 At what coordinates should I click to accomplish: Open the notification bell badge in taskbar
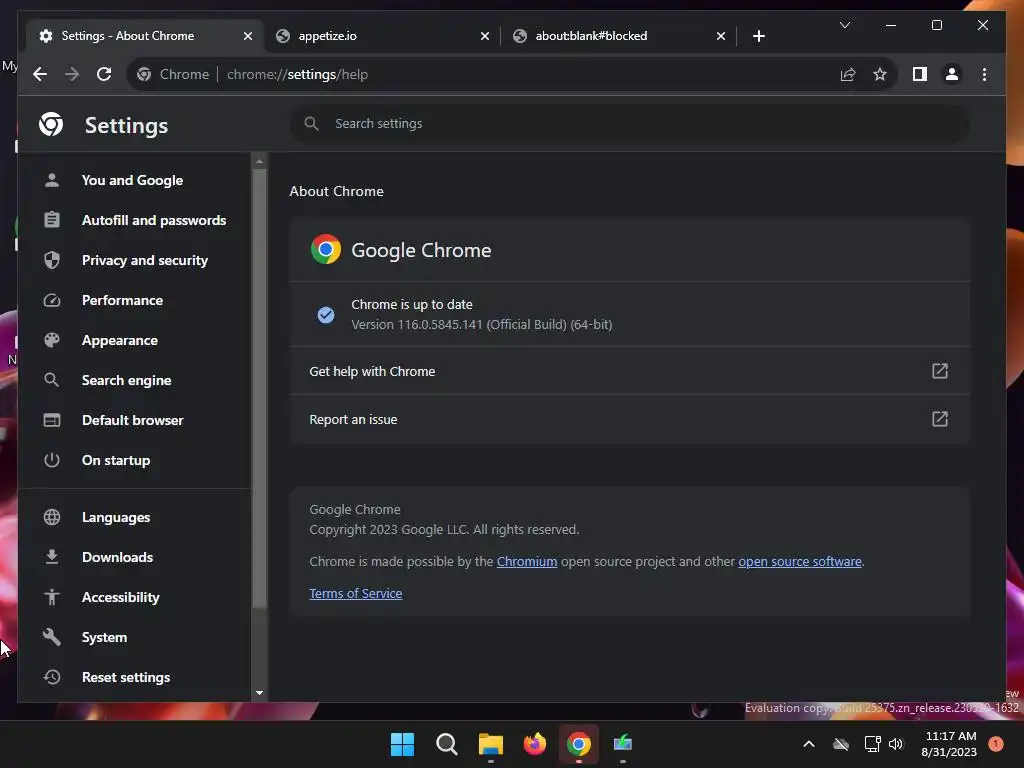tap(995, 743)
